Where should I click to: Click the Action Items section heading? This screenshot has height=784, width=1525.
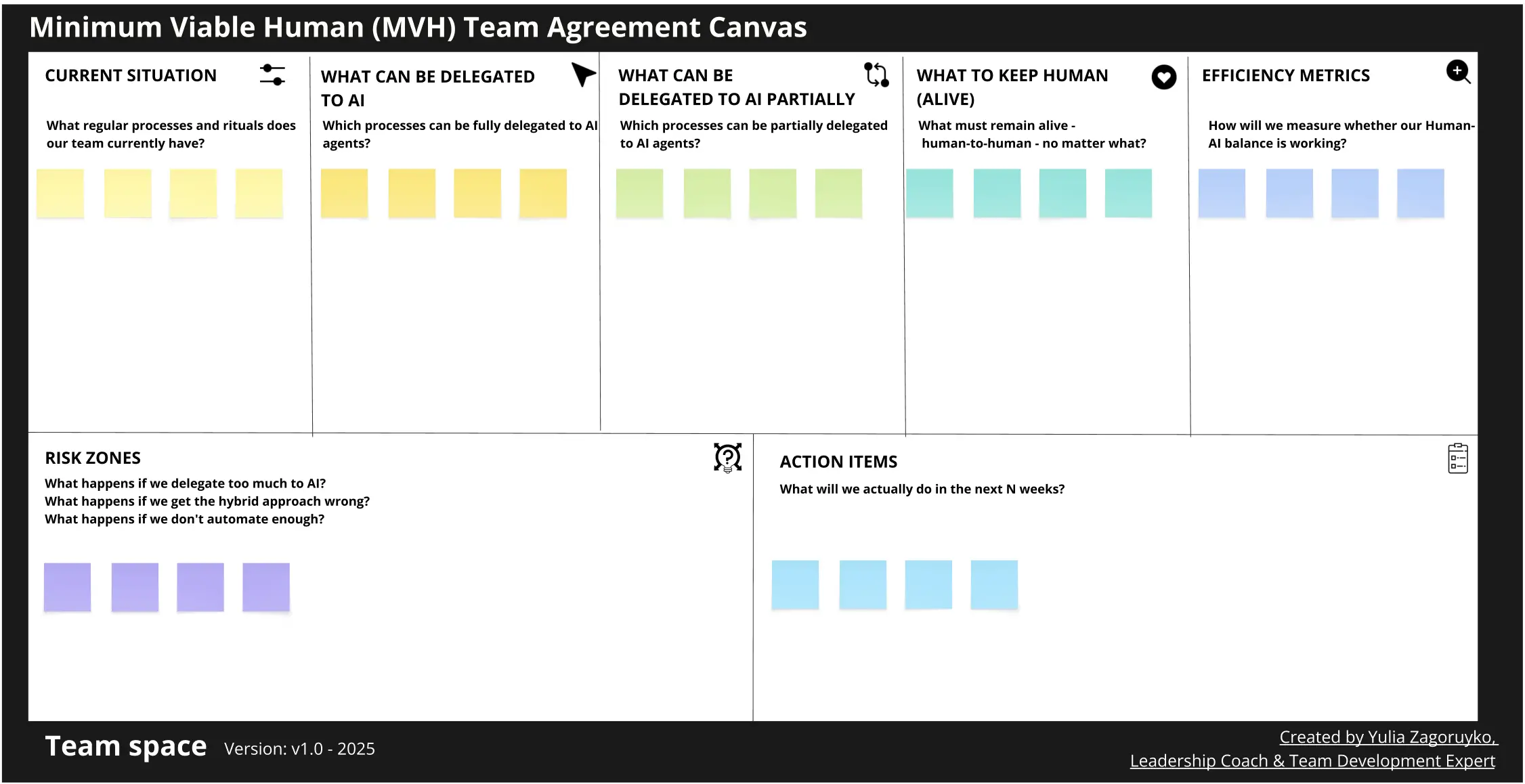coord(838,462)
